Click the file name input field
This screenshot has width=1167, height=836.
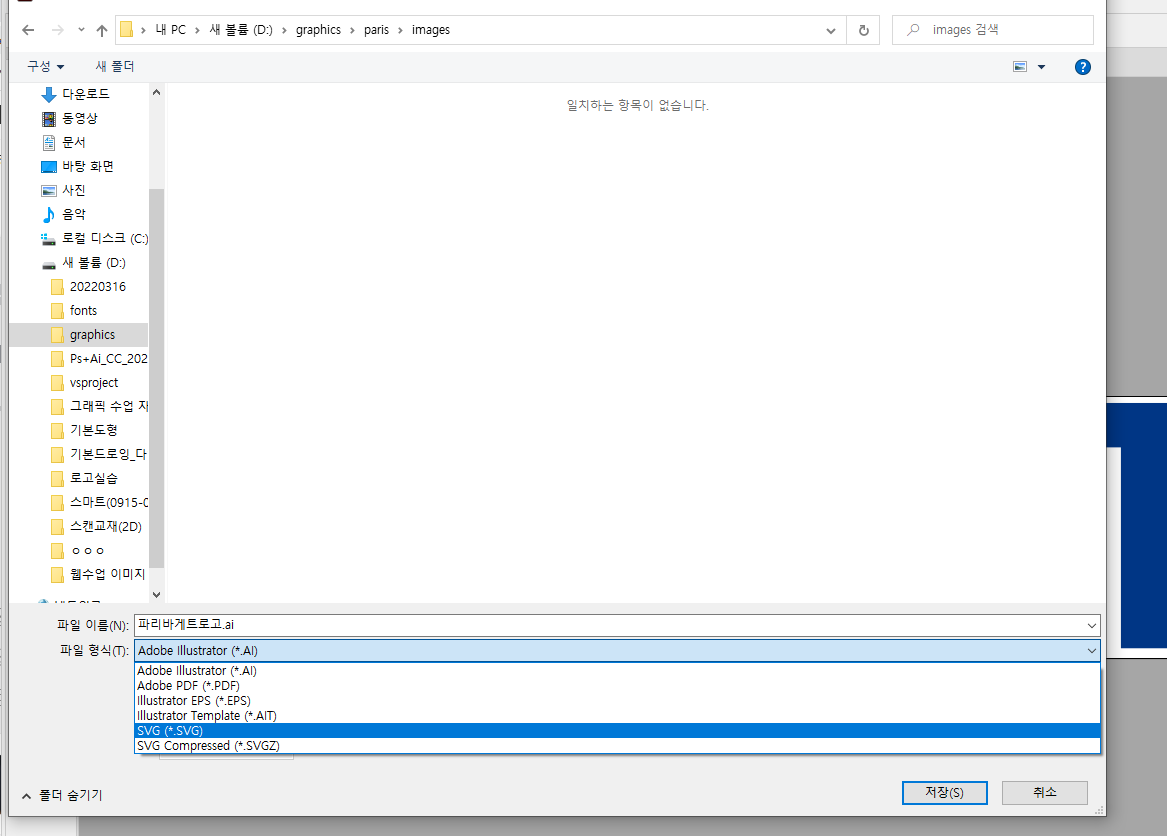[609, 625]
